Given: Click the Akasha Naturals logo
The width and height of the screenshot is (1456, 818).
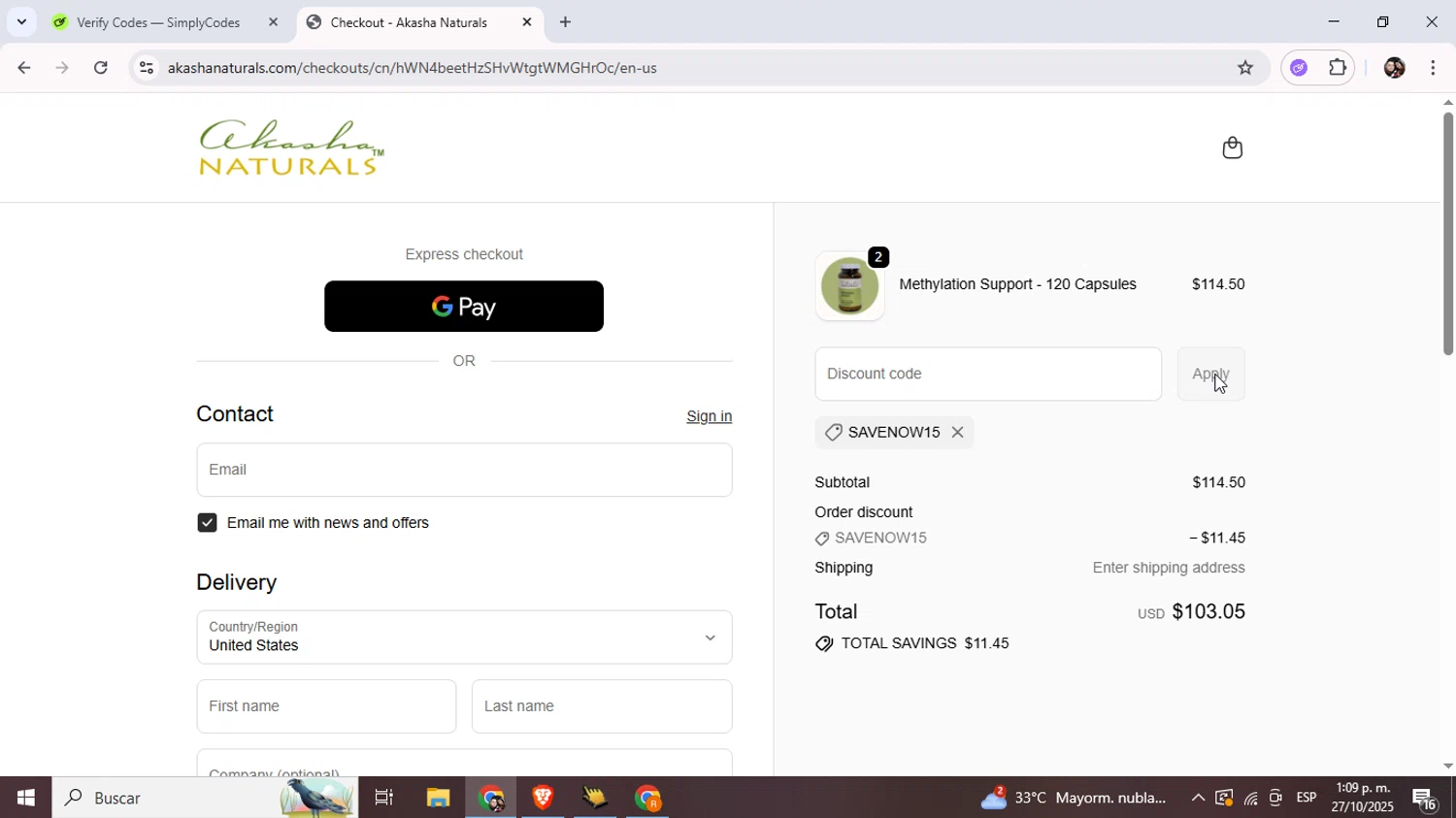Looking at the screenshot, I should (291, 147).
